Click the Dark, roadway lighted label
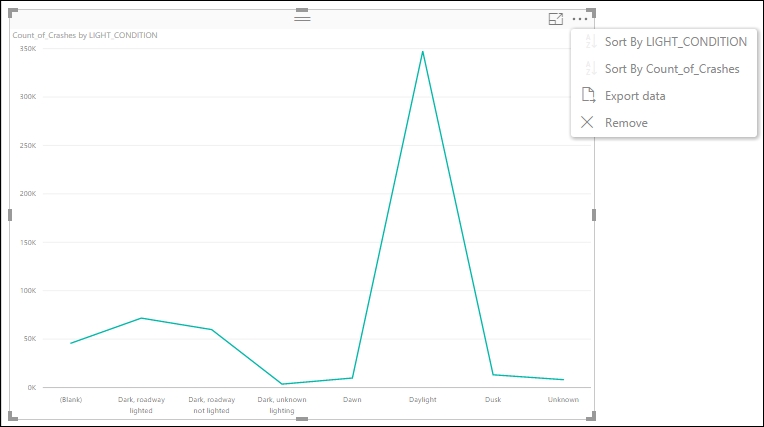 coord(141,405)
